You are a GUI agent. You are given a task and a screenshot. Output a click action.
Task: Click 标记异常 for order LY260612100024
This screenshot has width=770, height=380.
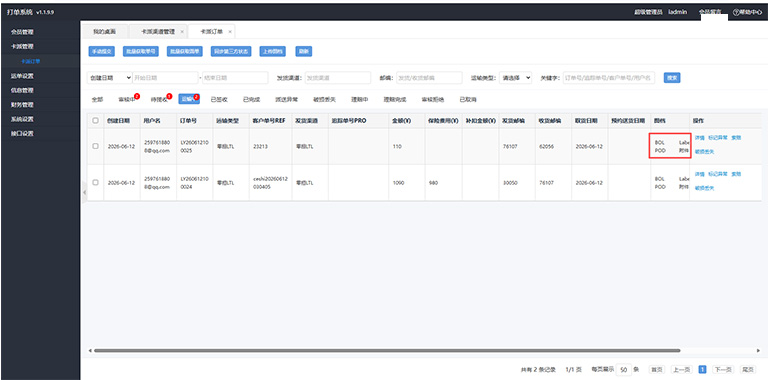pyautogui.click(x=718, y=174)
